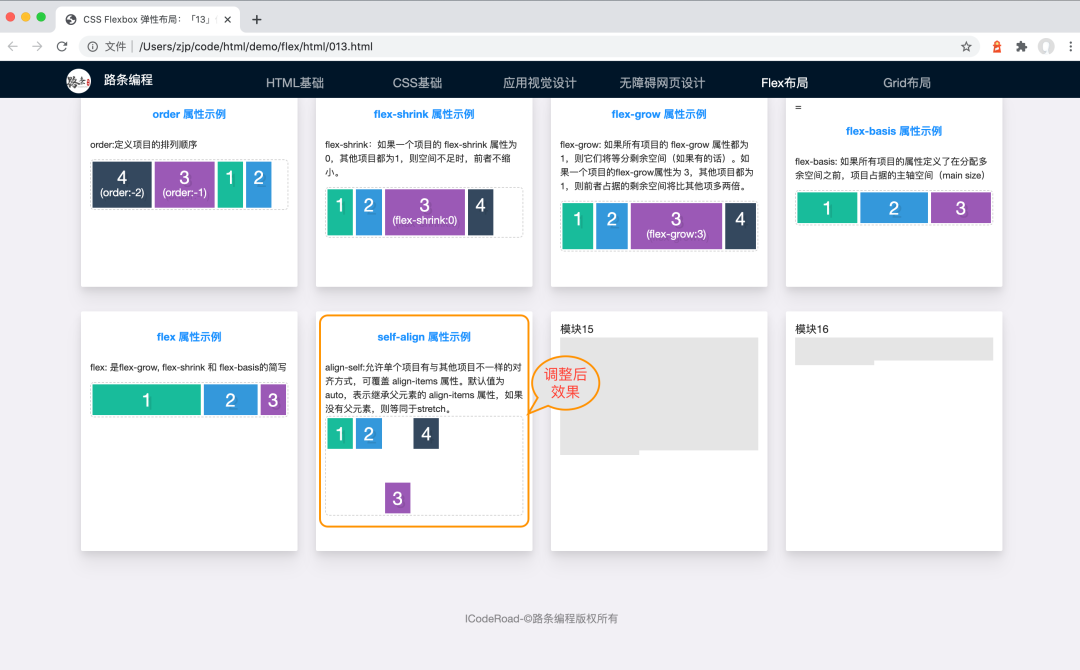Select the Flex布局 navigation item
Image resolution: width=1080 pixels, height=670 pixels.
[785, 82]
